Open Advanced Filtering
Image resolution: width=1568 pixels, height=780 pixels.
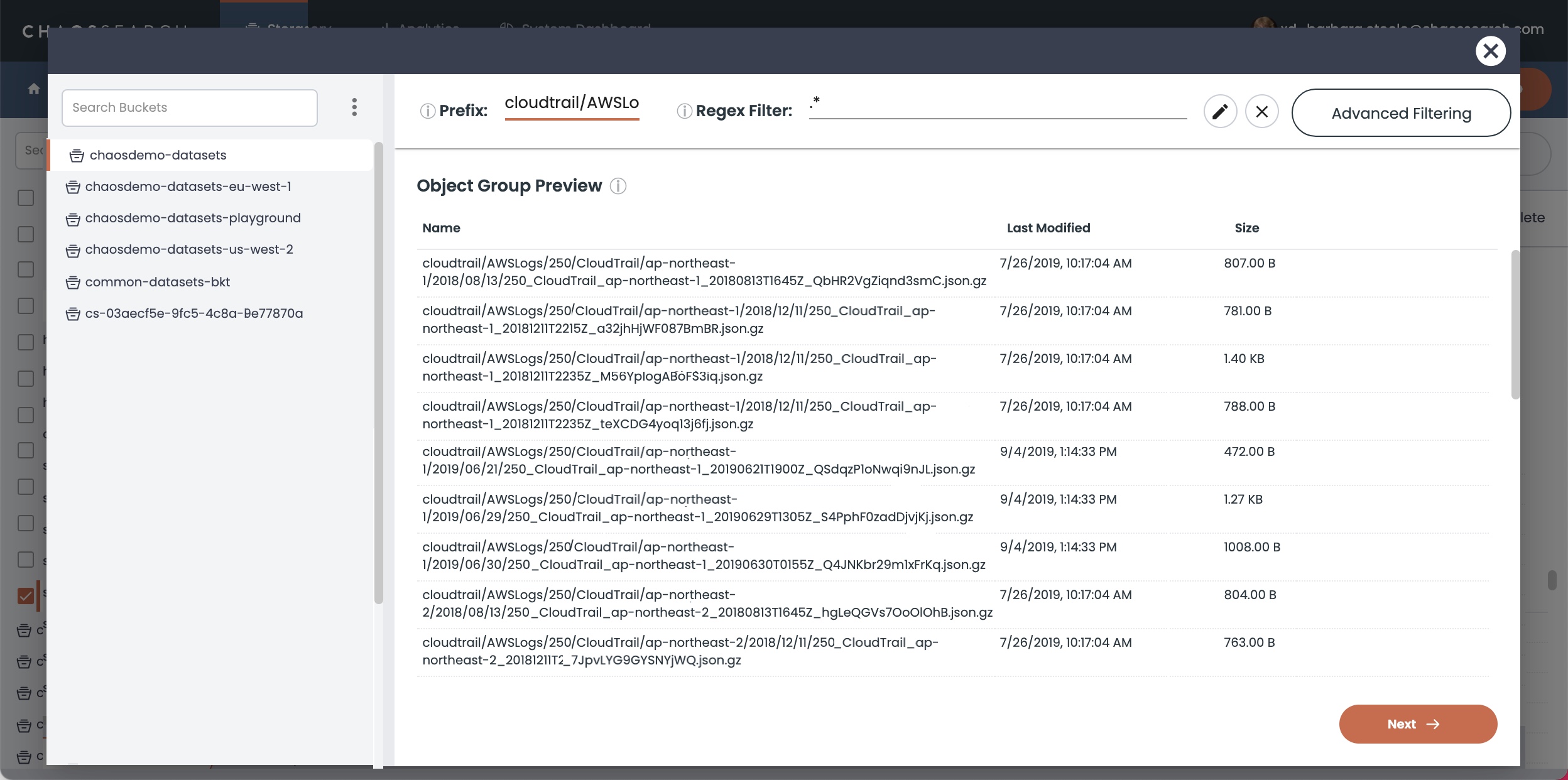click(1400, 113)
